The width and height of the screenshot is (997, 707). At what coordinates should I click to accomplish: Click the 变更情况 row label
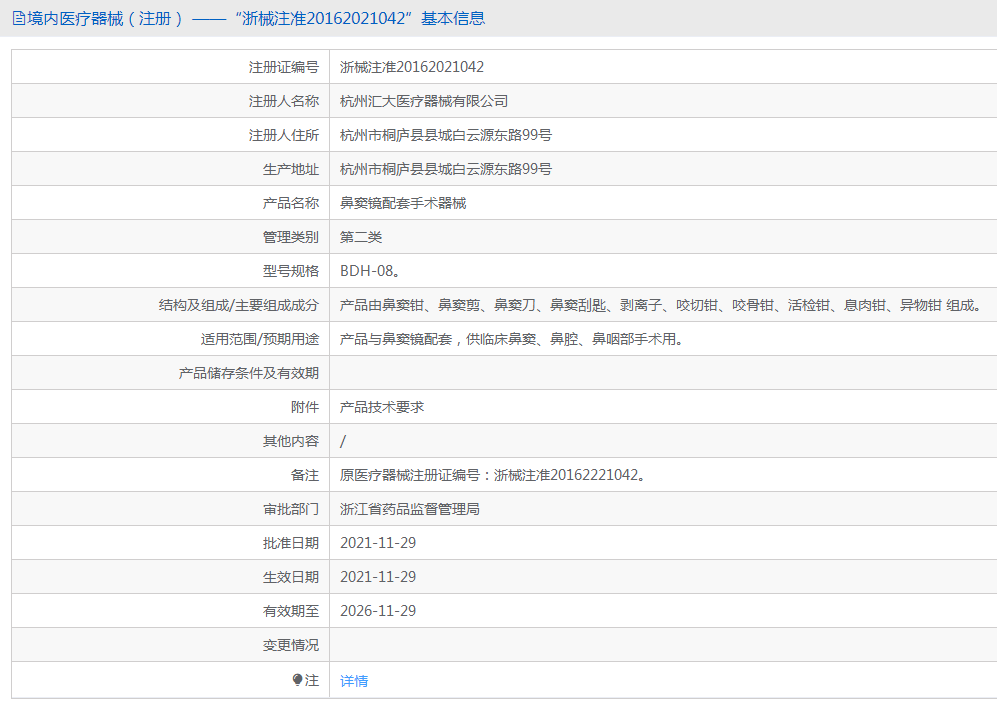coord(291,645)
